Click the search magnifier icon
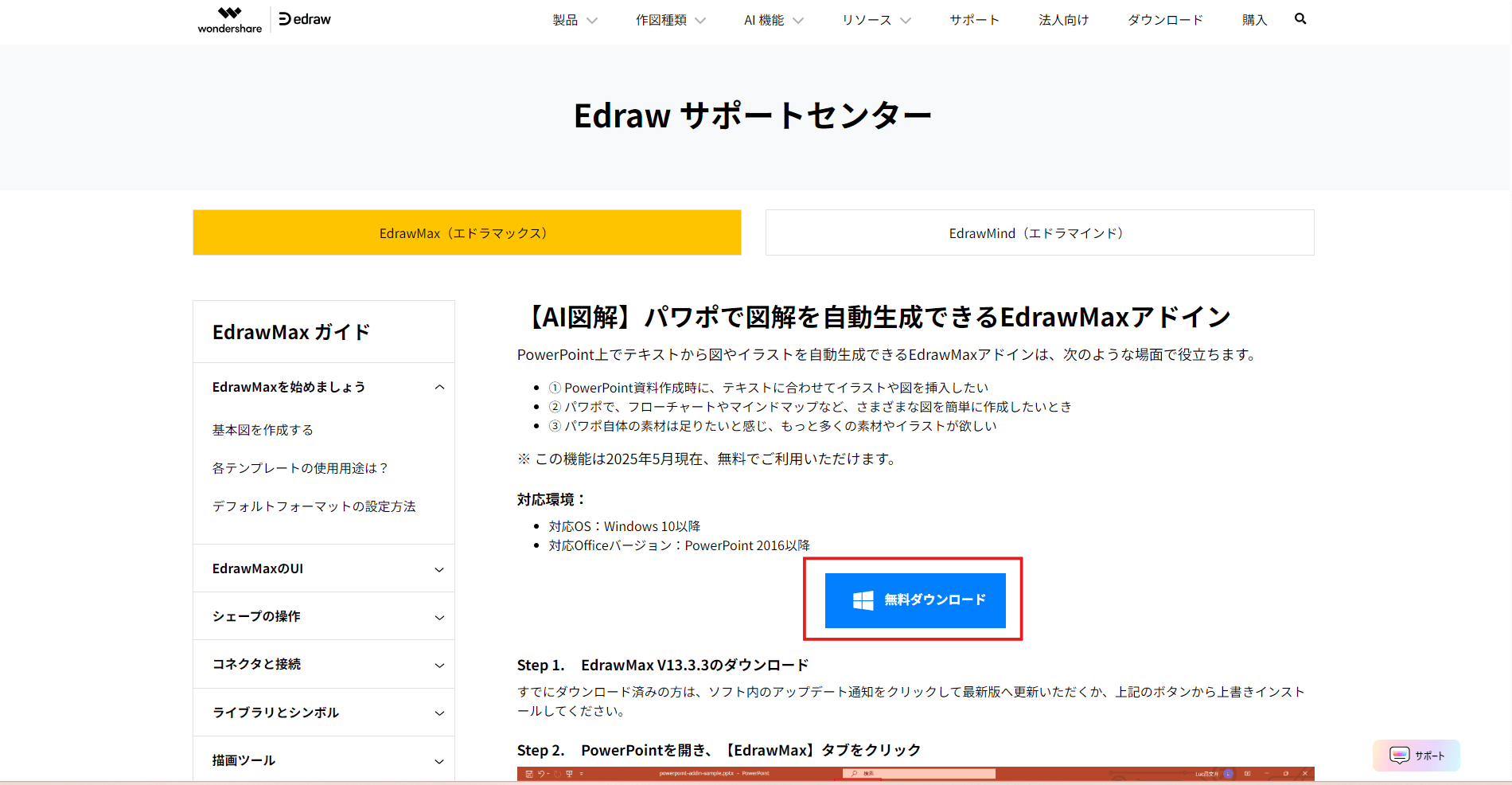Screen dimensions: 1512x785 pos(1300,19)
